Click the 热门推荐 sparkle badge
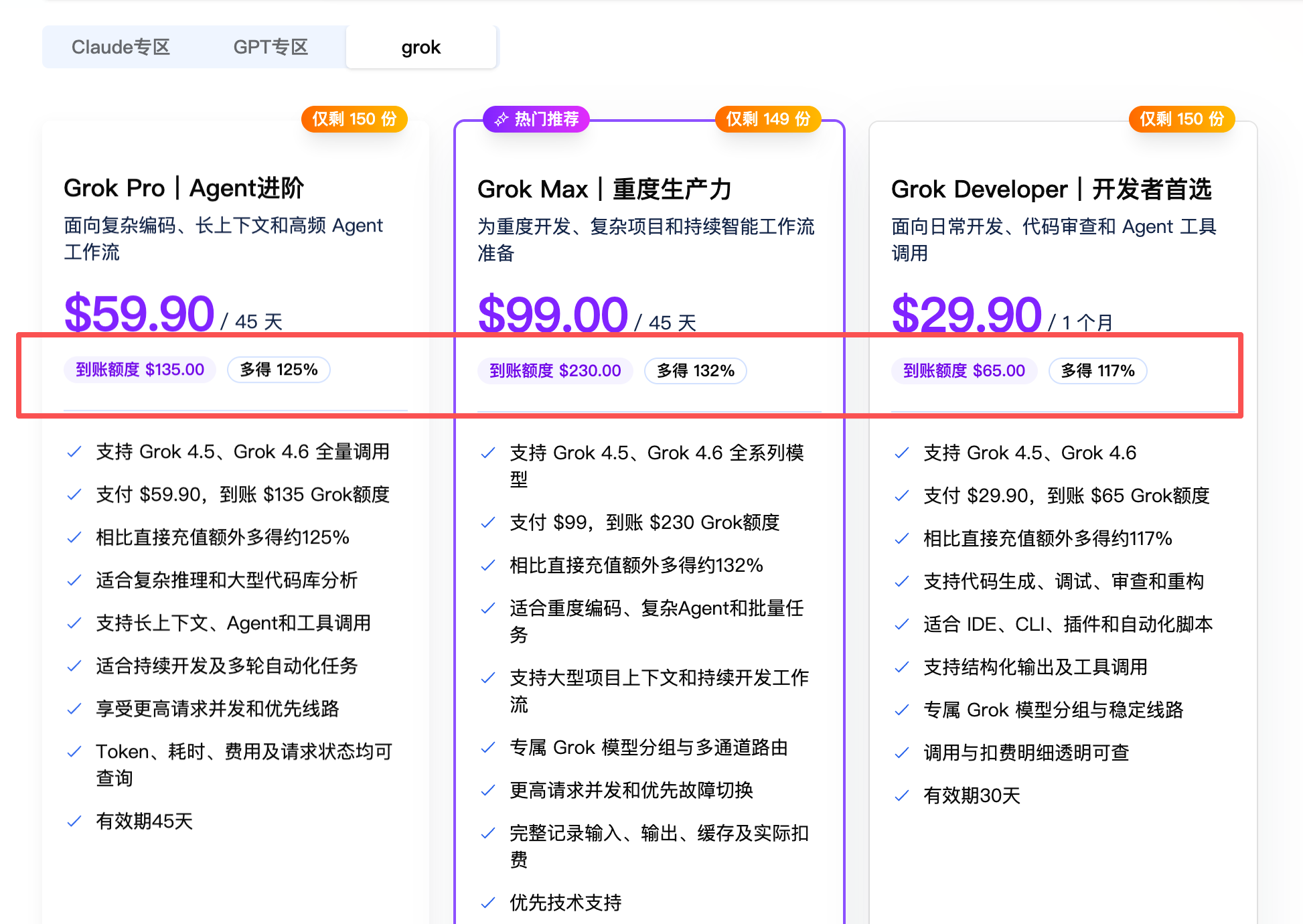This screenshot has height=924, width=1303. (x=536, y=119)
